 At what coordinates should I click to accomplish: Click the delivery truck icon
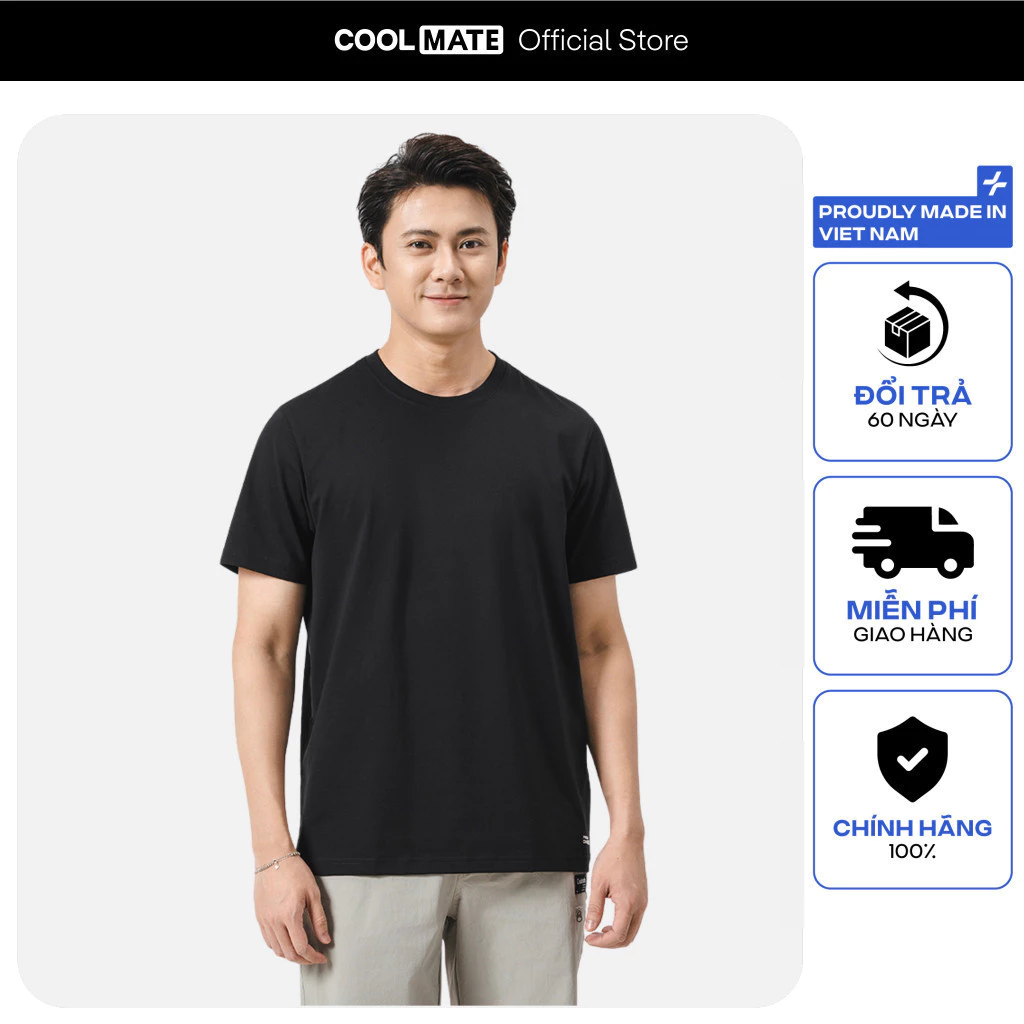912,541
